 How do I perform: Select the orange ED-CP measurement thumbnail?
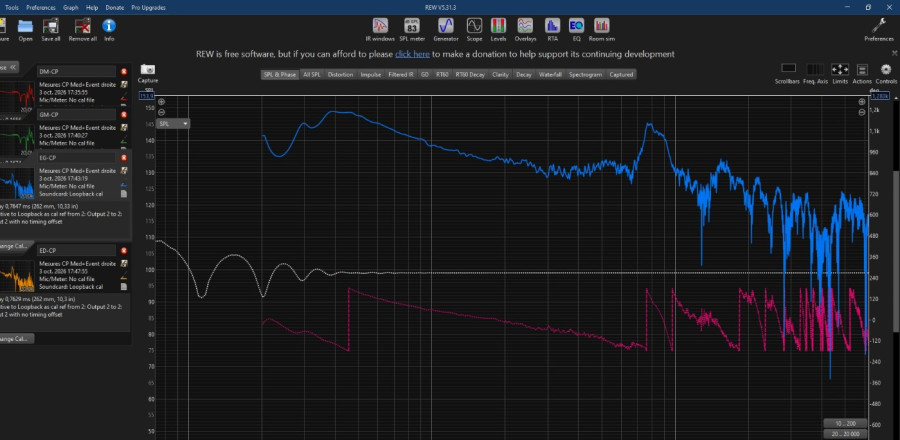(x=17, y=276)
